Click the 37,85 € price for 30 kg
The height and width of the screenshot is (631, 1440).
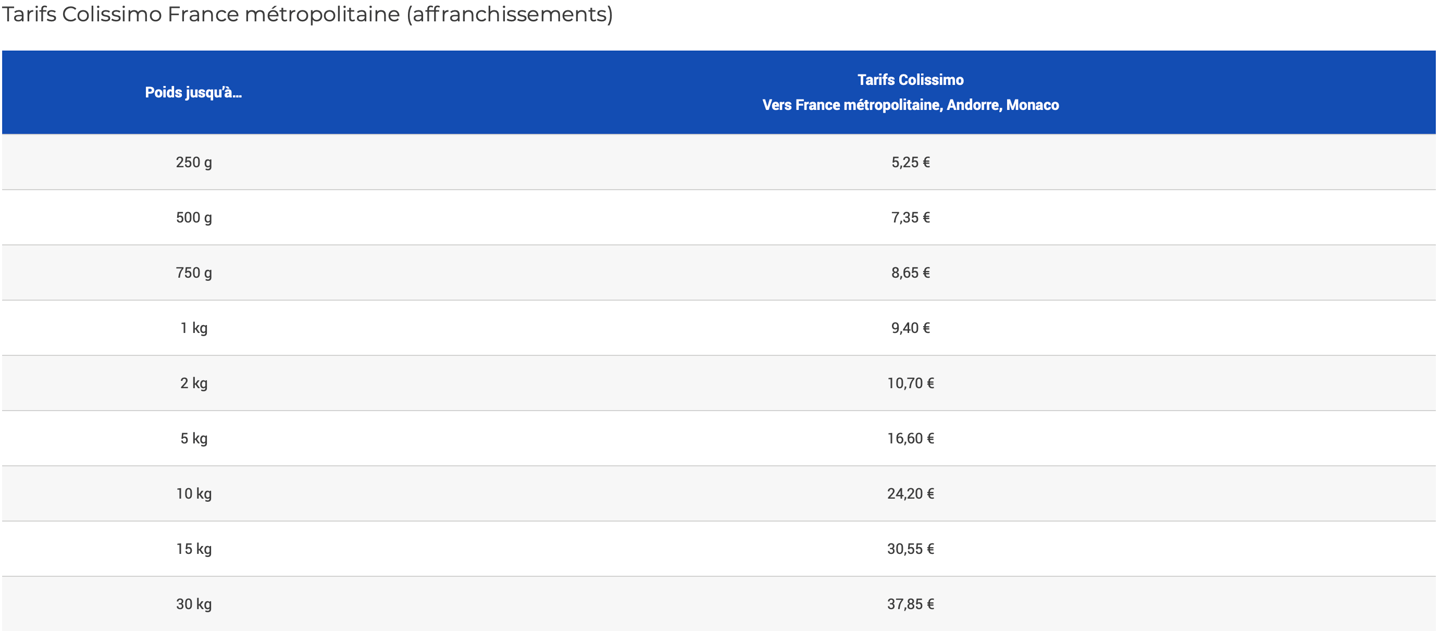[910, 604]
